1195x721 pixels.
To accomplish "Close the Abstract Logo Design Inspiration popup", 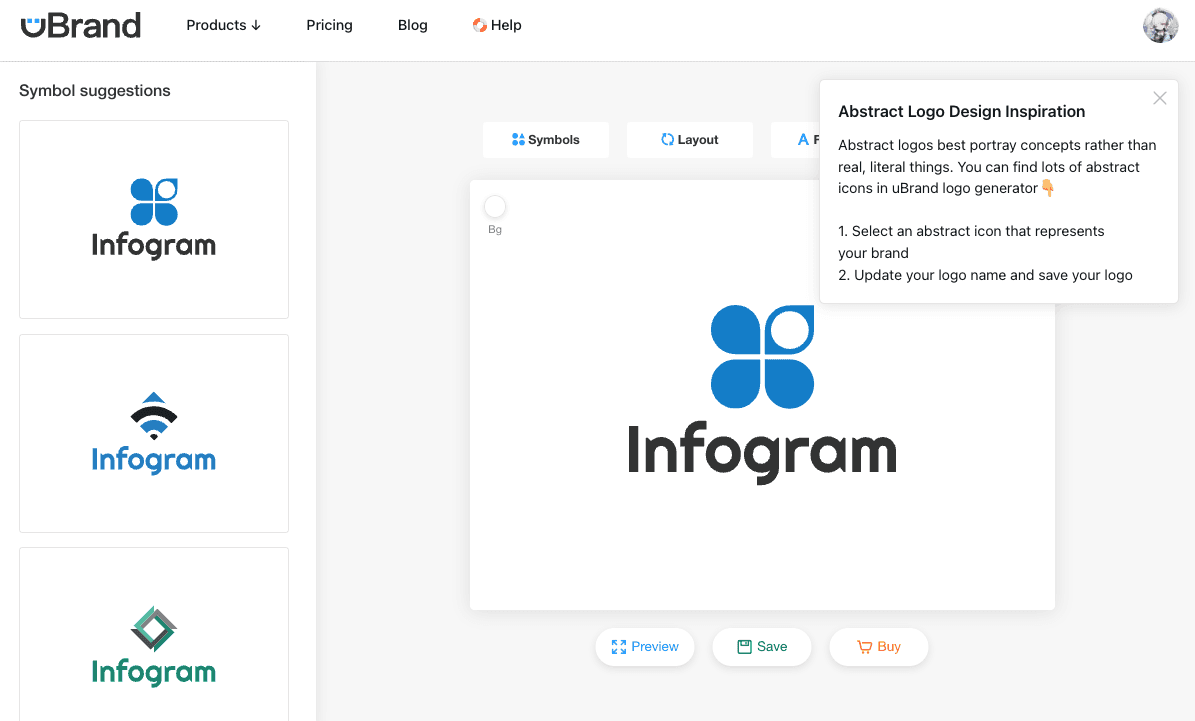I will click(x=1159, y=98).
